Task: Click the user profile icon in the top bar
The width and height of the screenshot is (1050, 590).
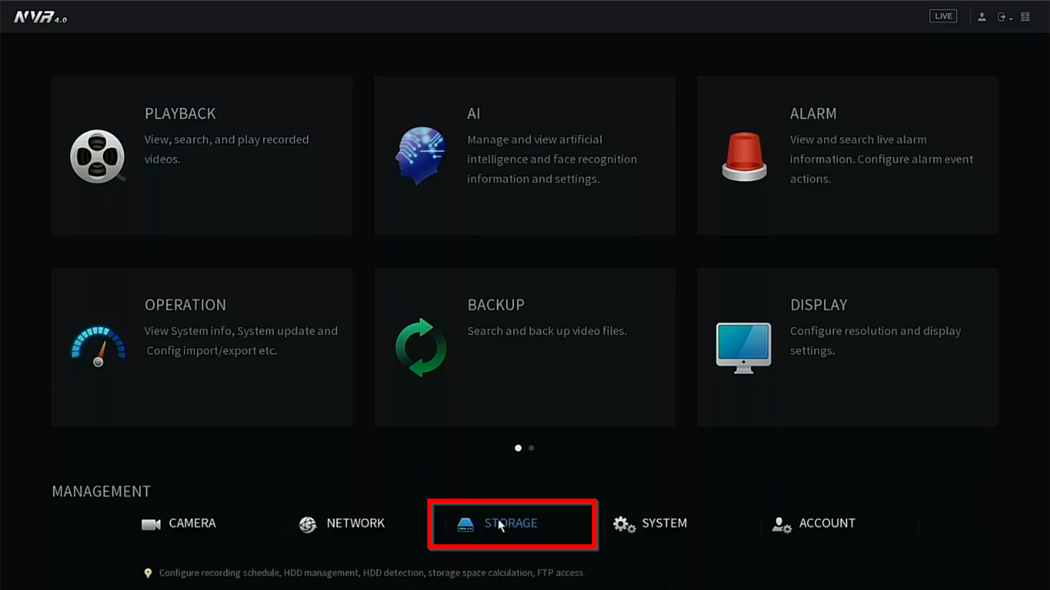Action: coord(982,17)
